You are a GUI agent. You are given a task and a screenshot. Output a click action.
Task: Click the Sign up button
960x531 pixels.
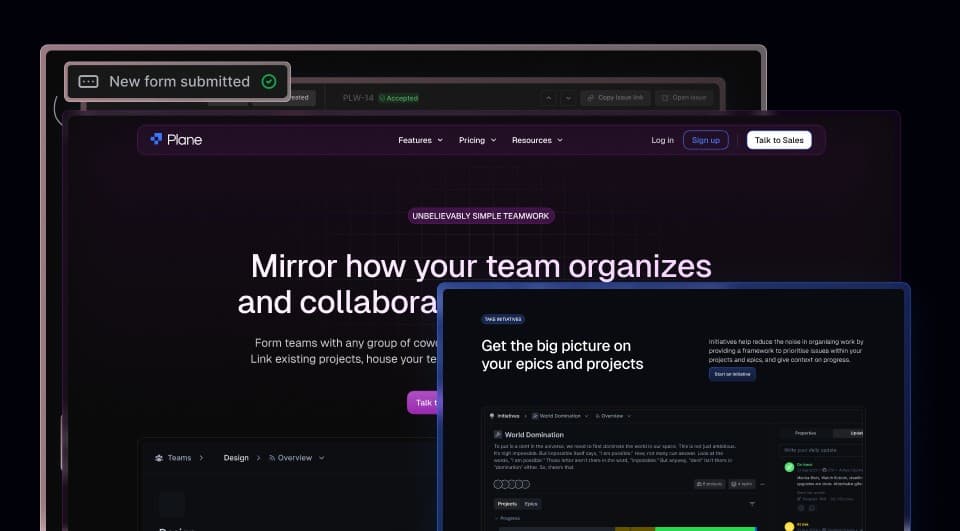coord(706,140)
